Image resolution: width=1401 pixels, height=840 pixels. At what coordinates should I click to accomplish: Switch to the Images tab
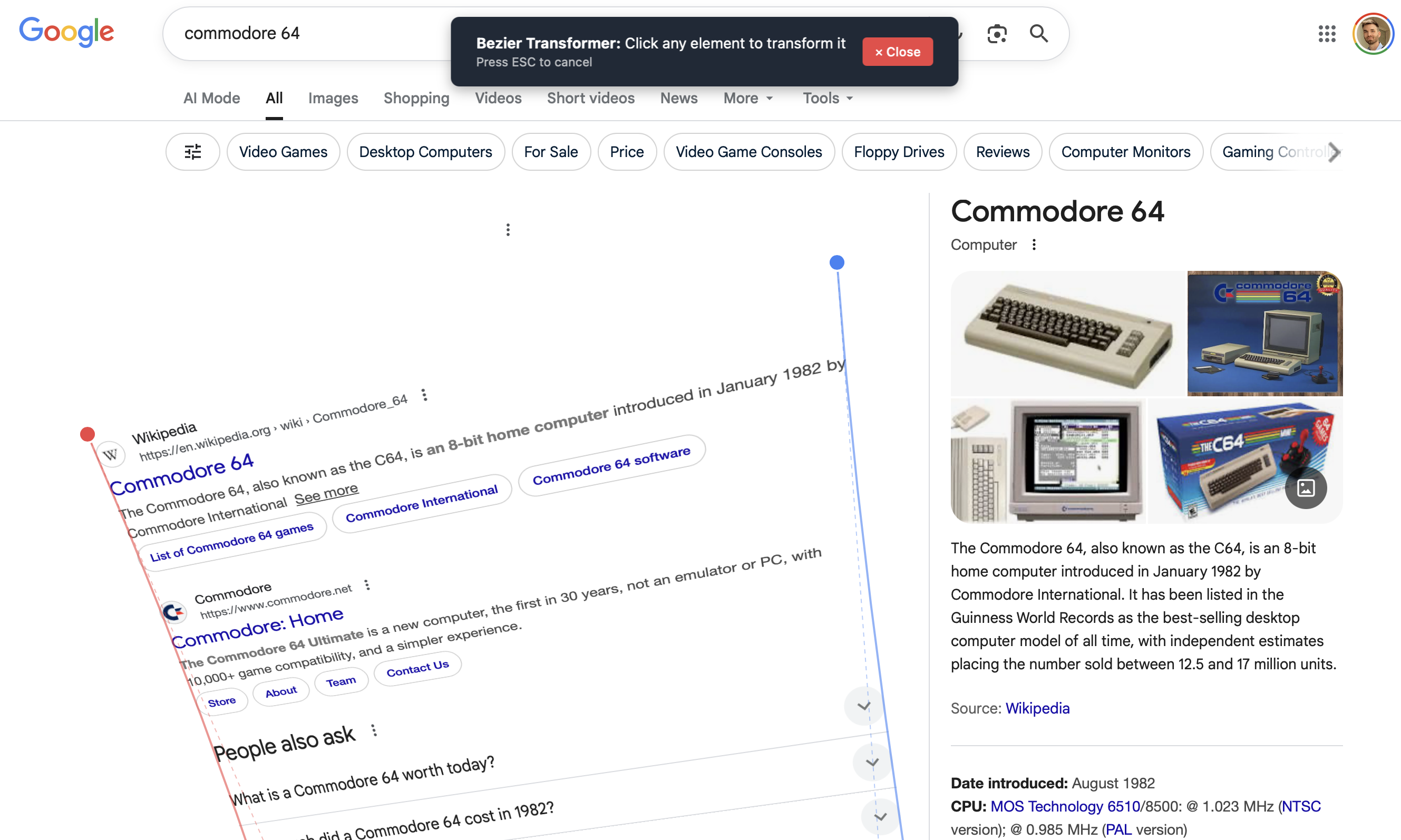click(333, 99)
